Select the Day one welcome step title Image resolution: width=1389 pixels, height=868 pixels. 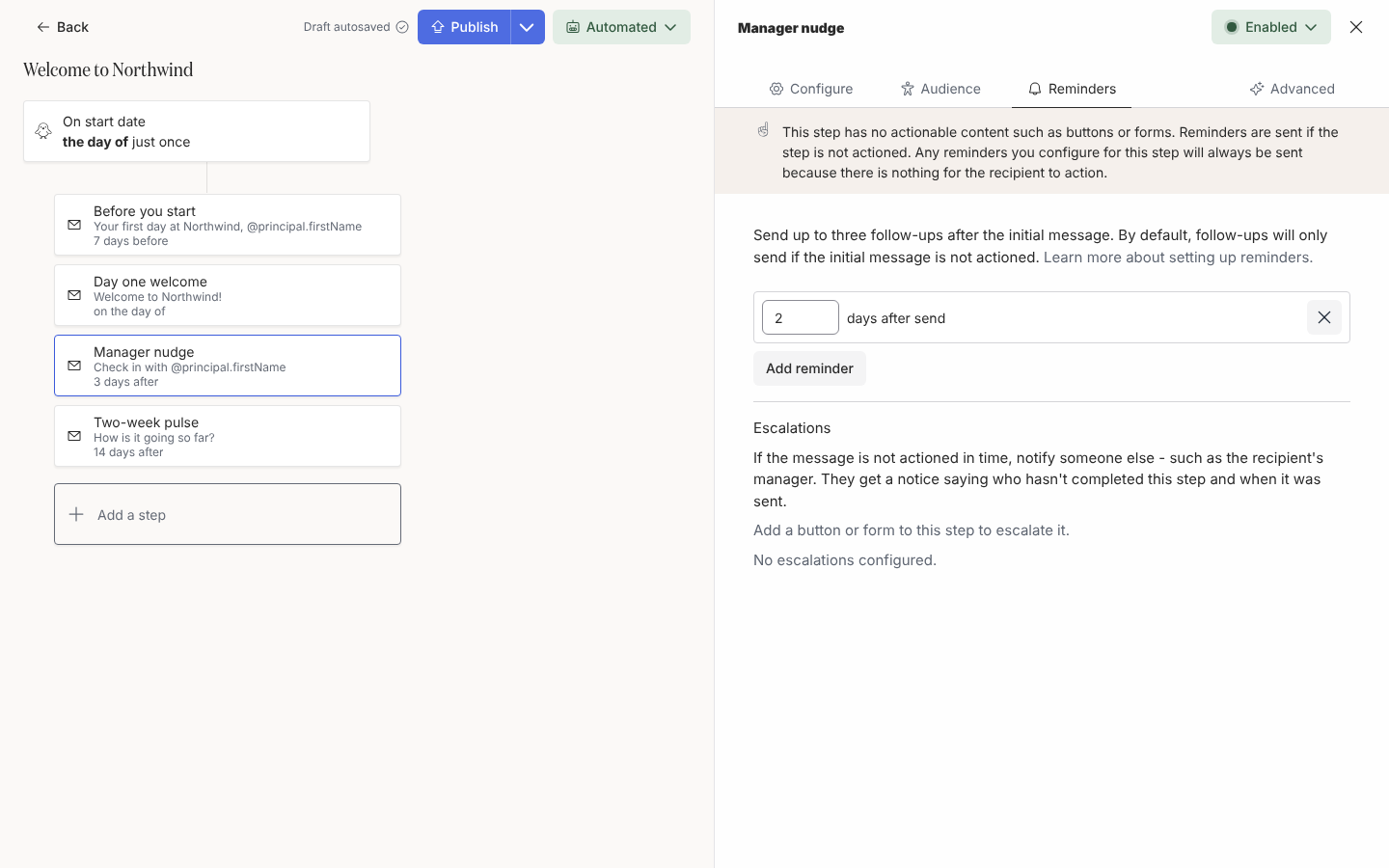tap(150, 282)
